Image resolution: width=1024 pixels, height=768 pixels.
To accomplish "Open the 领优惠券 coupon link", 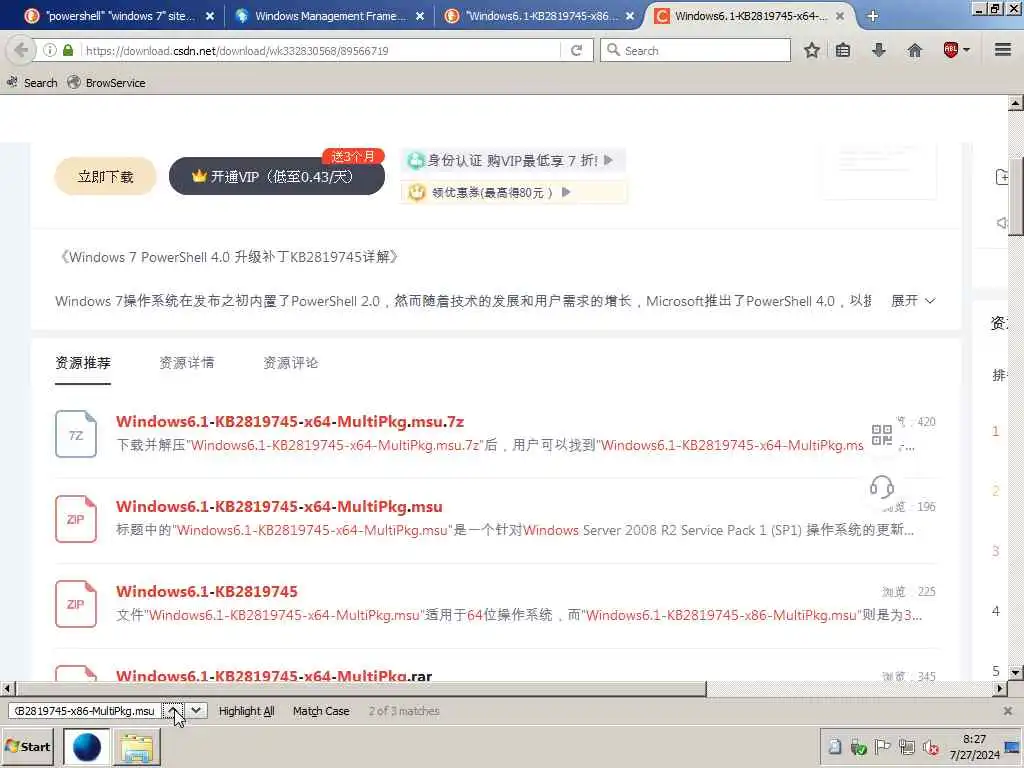I will [x=513, y=192].
